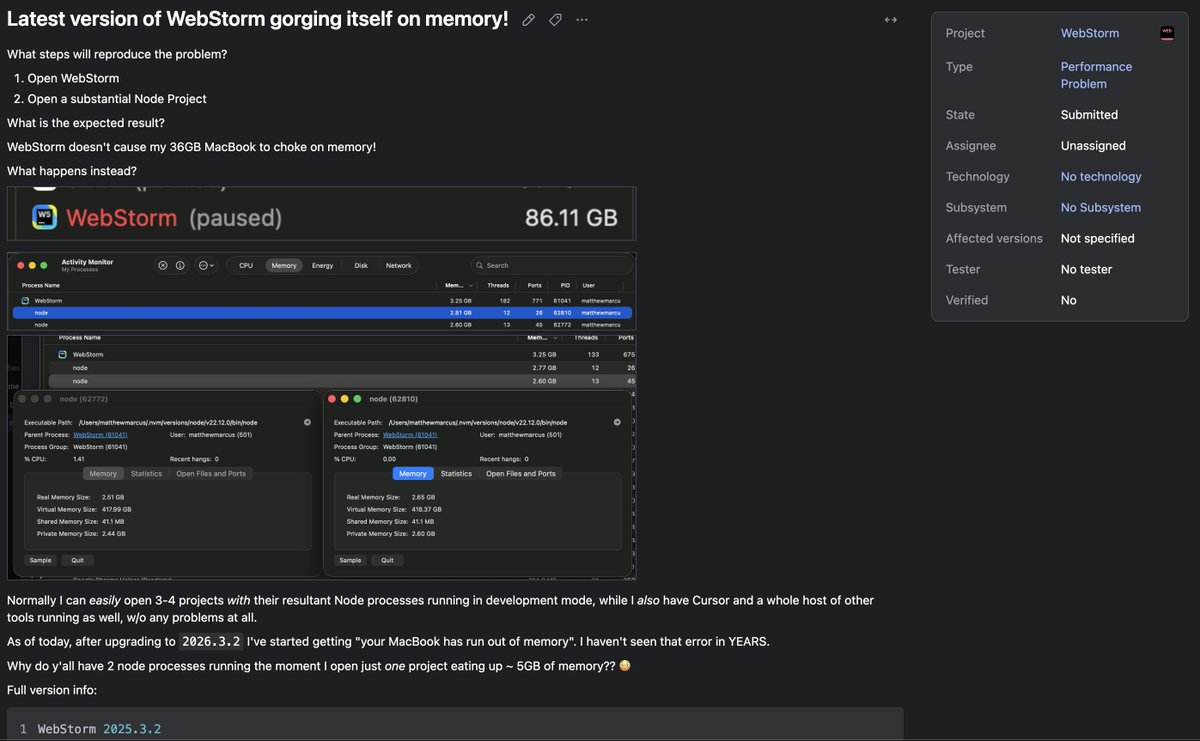
Task: Click the Search field in Activity Monitor screenshot
Action: pos(552,265)
